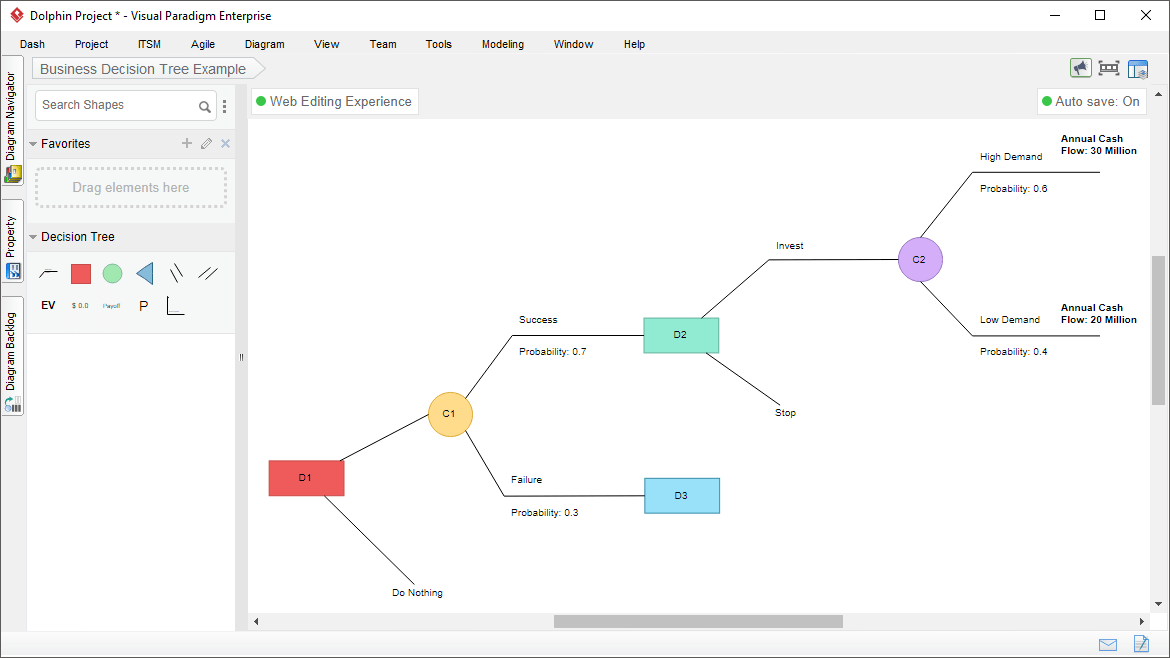Click the layers window icon in toolbar
Image resolution: width=1170 pixels, height=658 pixels.
pos(1138,68)
